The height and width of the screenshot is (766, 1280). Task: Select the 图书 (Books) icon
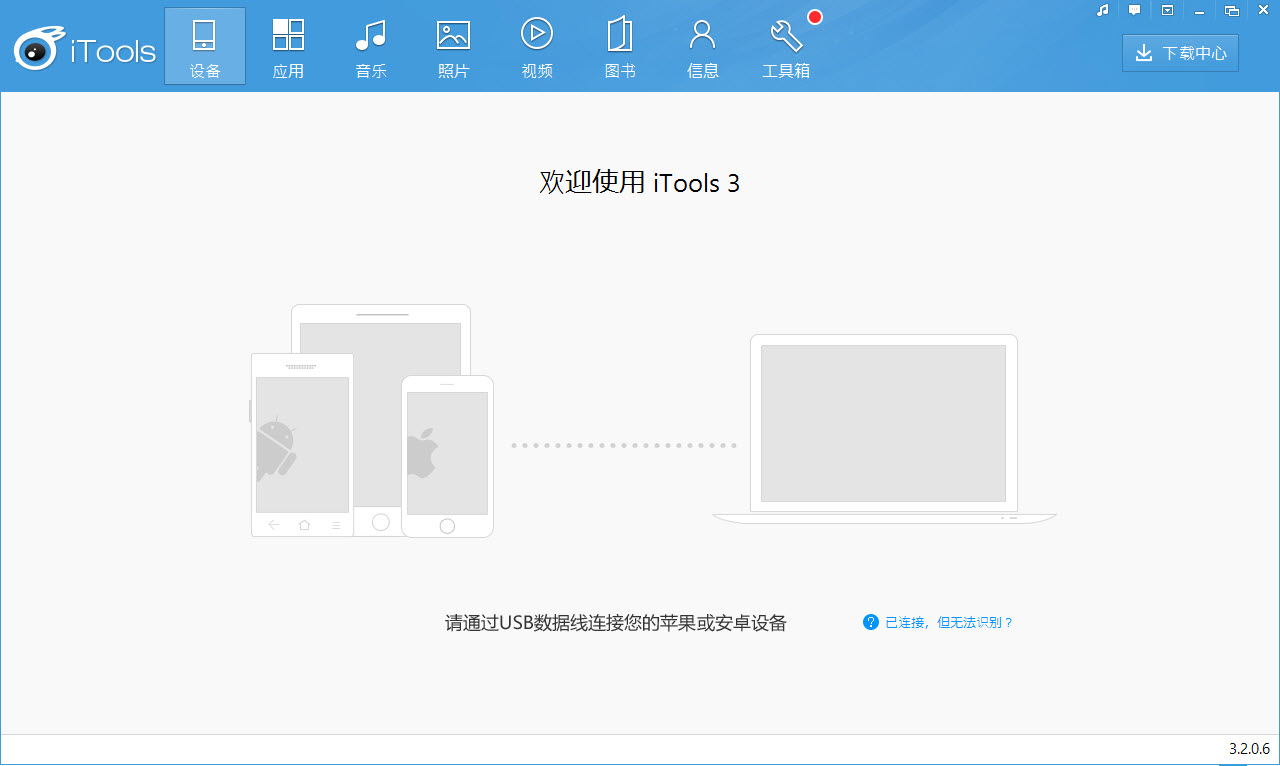pos(620,45)
